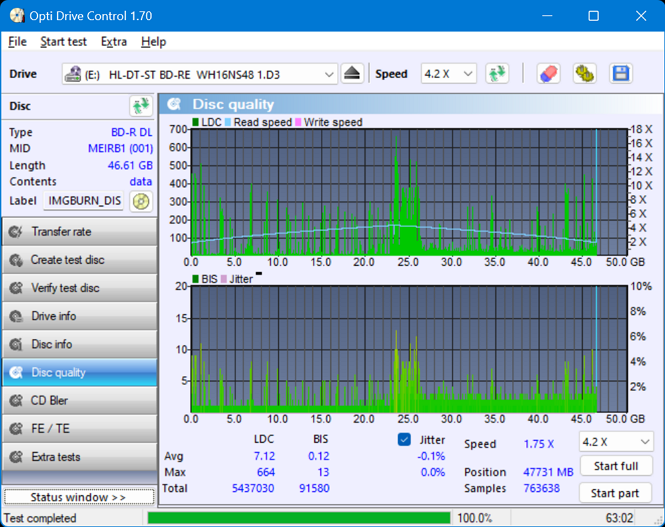
Task: Click the Opti Drive Control app icon
Action: coord(17,16)
